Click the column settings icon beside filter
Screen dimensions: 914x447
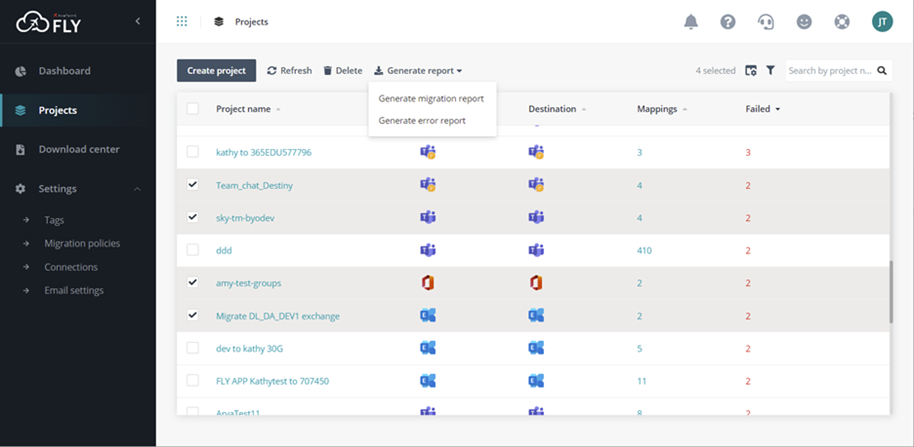click(751, 71)
